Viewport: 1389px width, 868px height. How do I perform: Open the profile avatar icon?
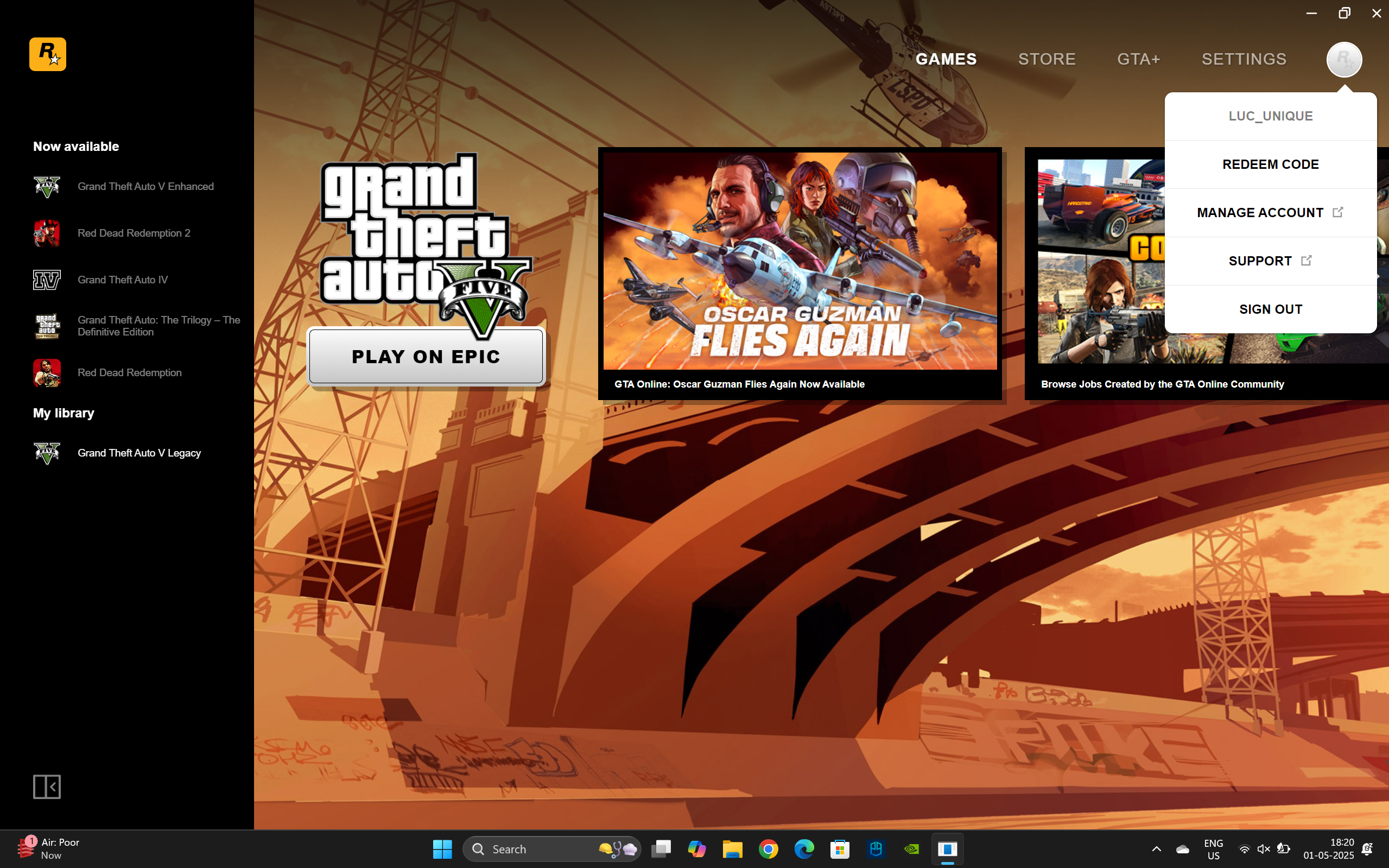1343,59
